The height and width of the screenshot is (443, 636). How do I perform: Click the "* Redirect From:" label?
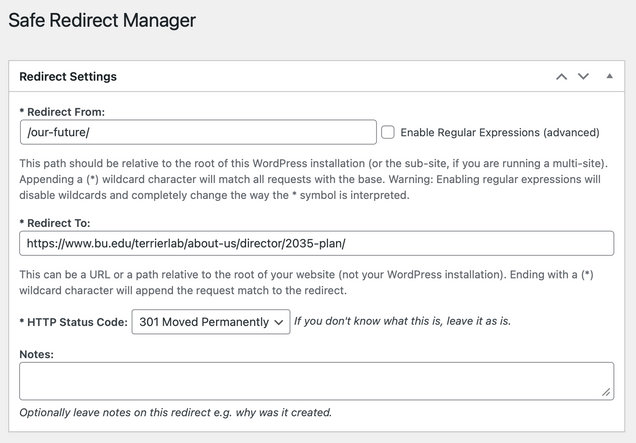[62, 112]
